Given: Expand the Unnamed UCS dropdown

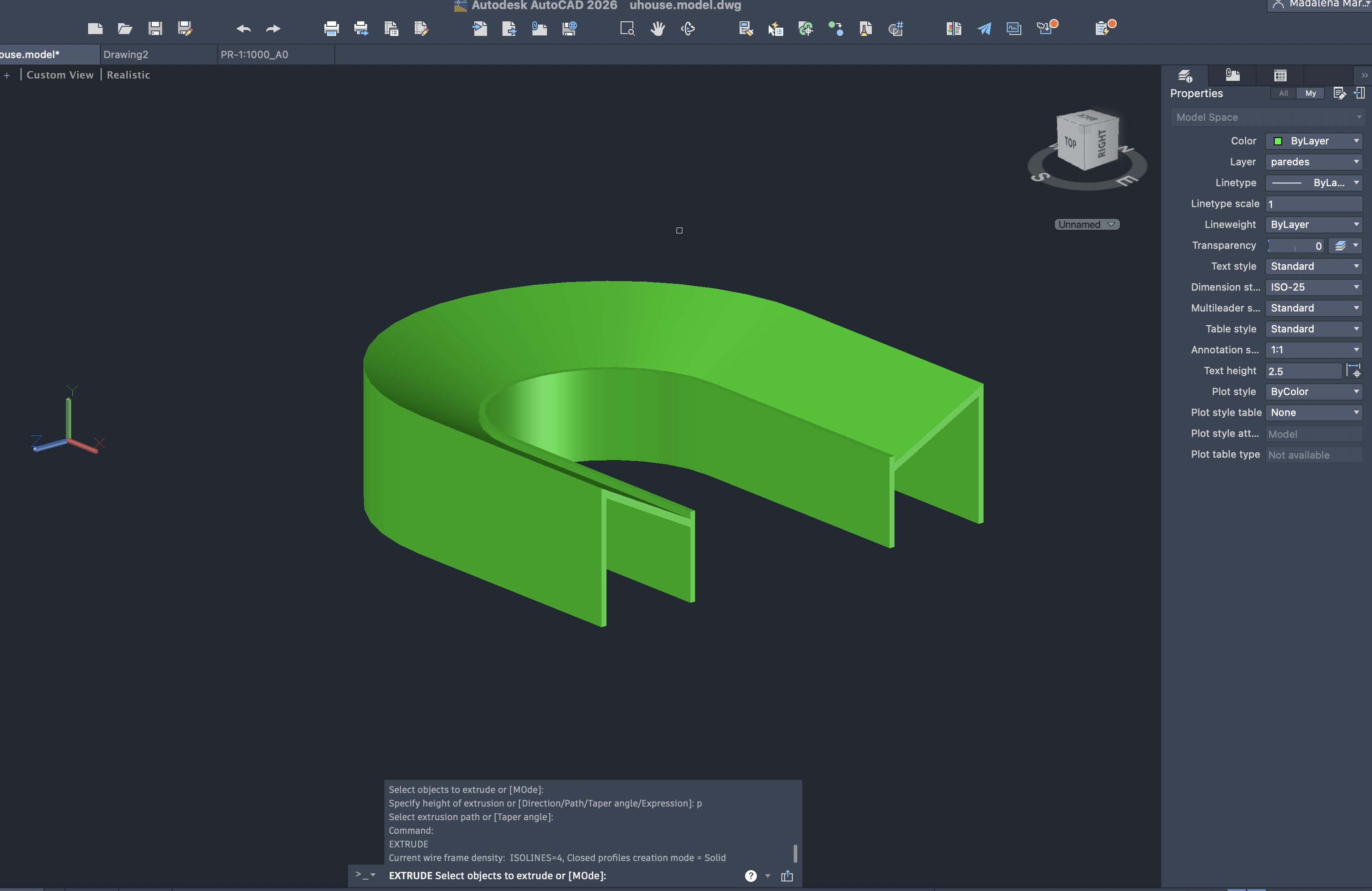Looking at the screenshot, I should pos(1087,225).
